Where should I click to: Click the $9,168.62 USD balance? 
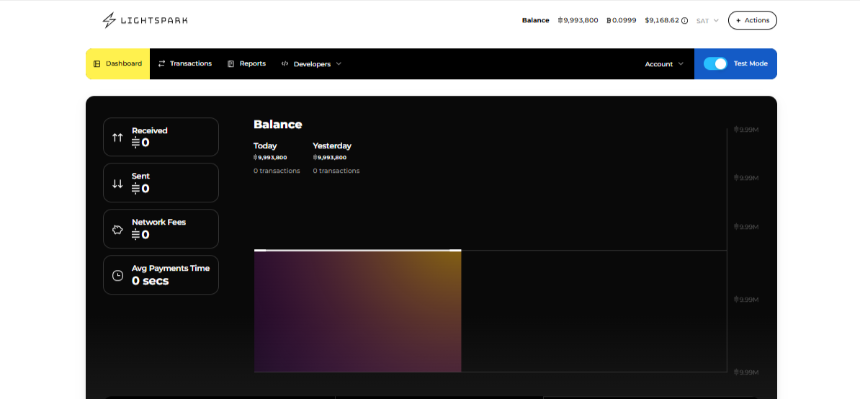pyautogui.click(x=662, y=20)
